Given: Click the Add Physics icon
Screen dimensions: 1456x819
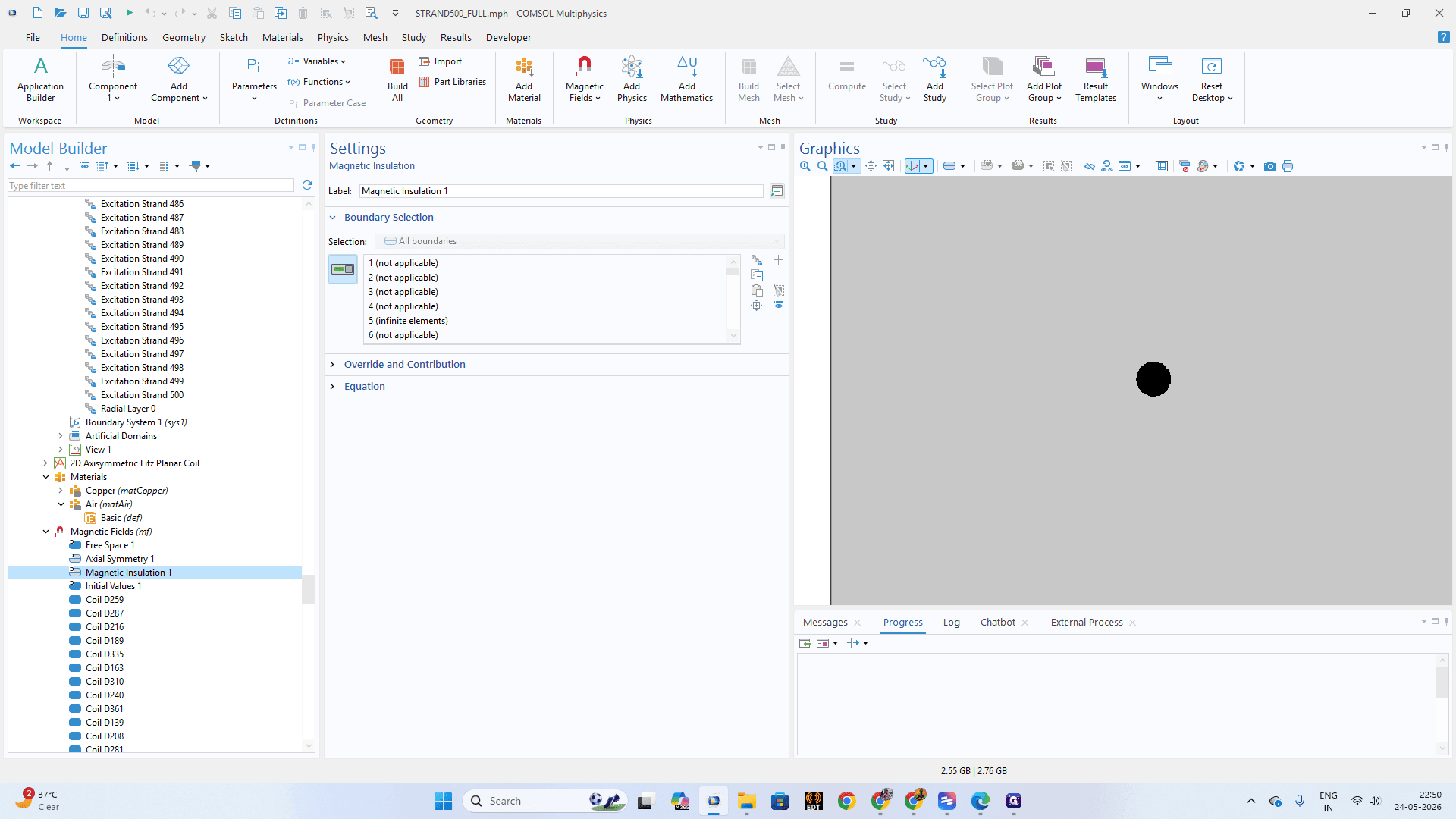Looking at the screenshot, I should [632, 79].
